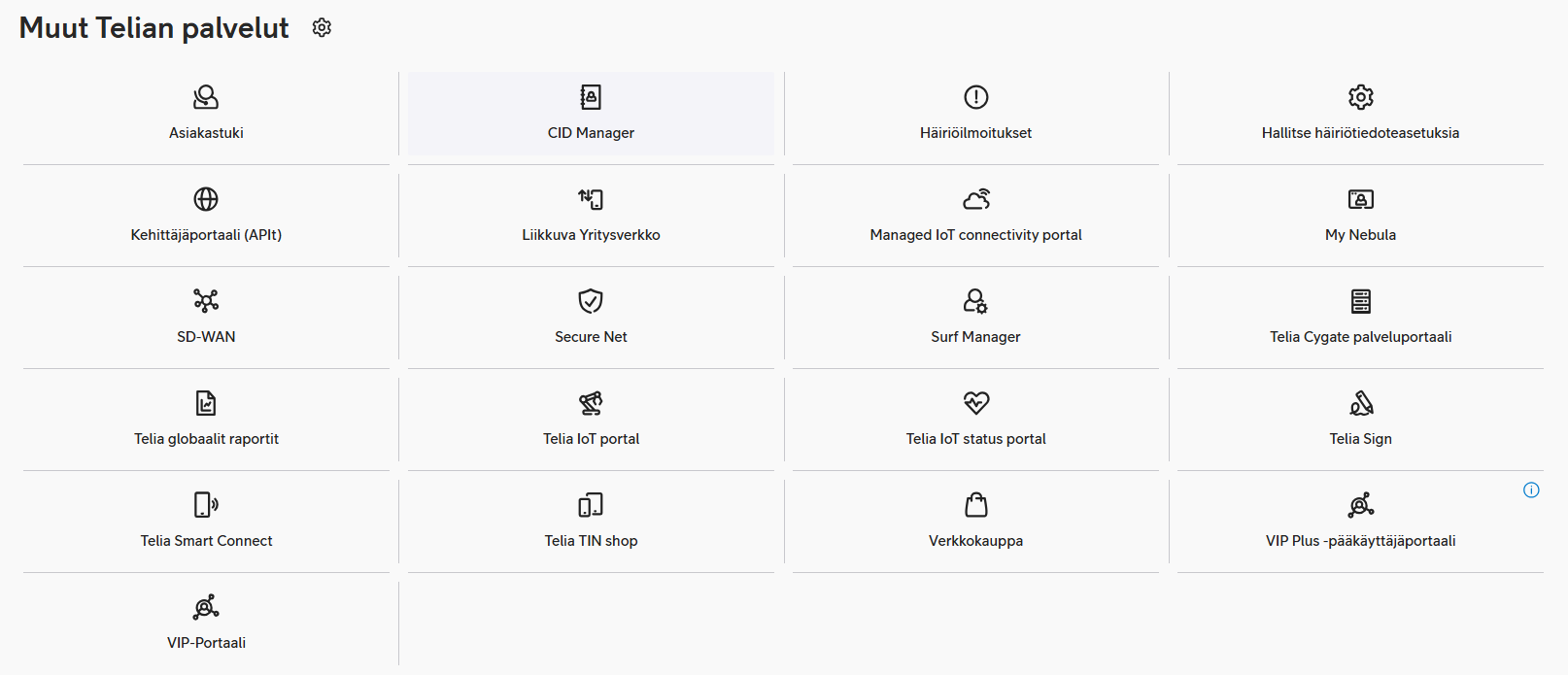Open Surf Manager service link
Viewport: 1568px width, 675px height.
[x=975, y=337]
